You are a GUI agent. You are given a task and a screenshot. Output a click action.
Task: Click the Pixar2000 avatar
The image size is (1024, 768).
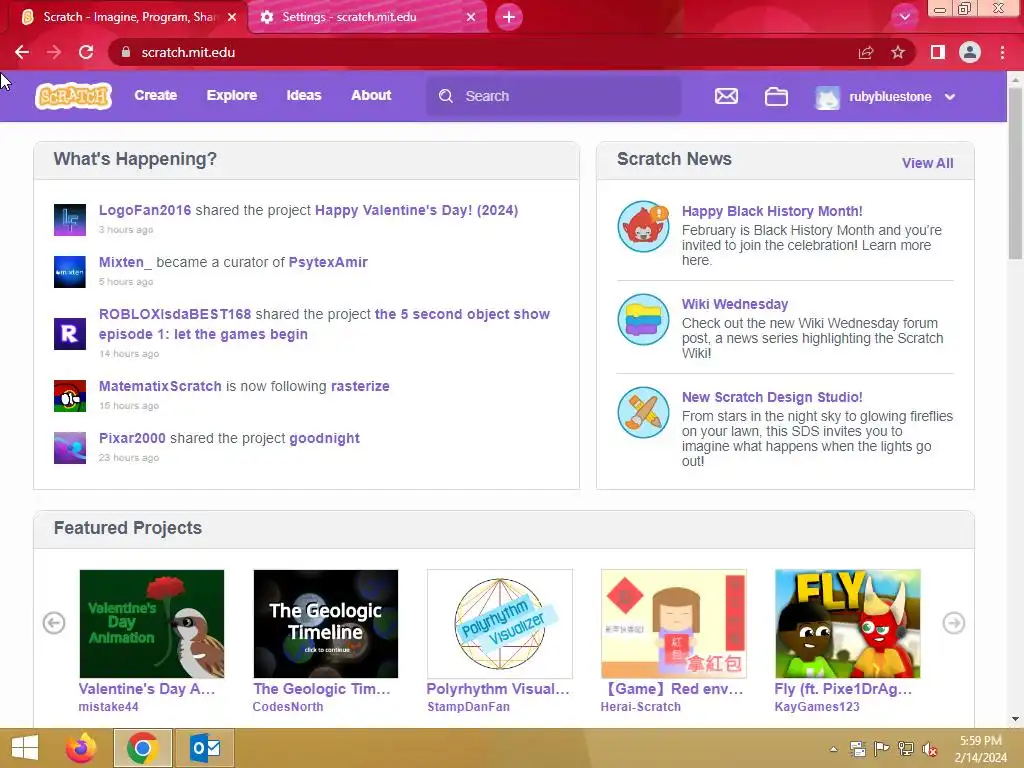tap(70, 448)
